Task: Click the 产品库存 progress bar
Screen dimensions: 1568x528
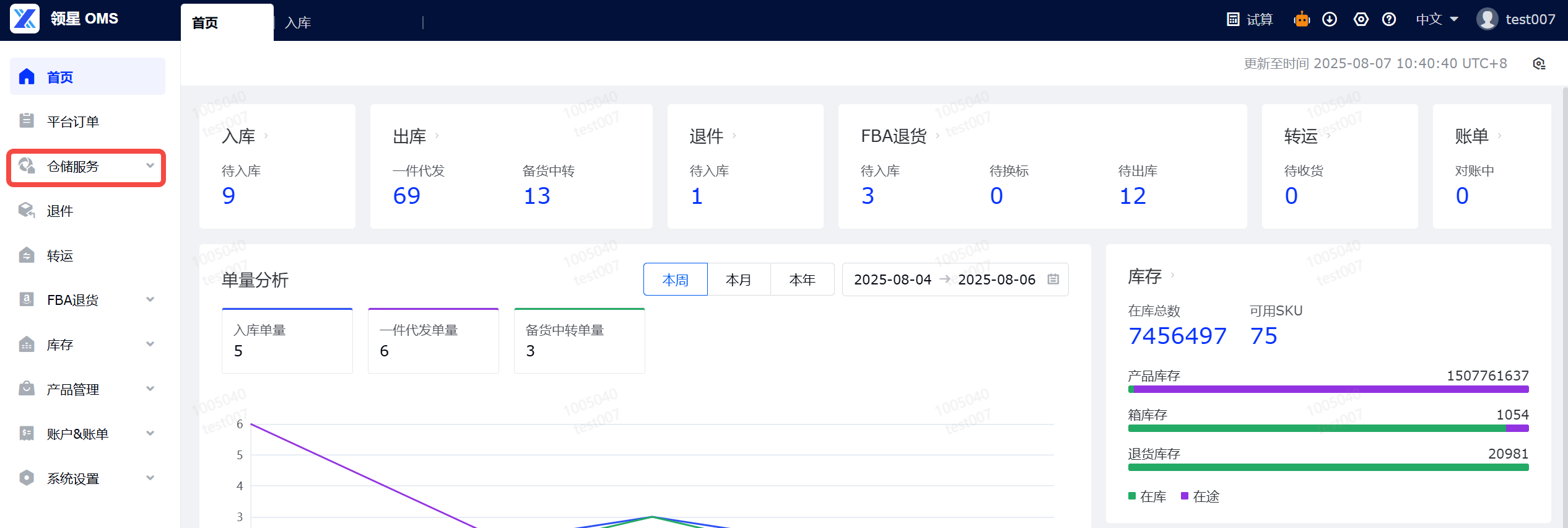Action: pyautogui.click(x=1328, y=389)
